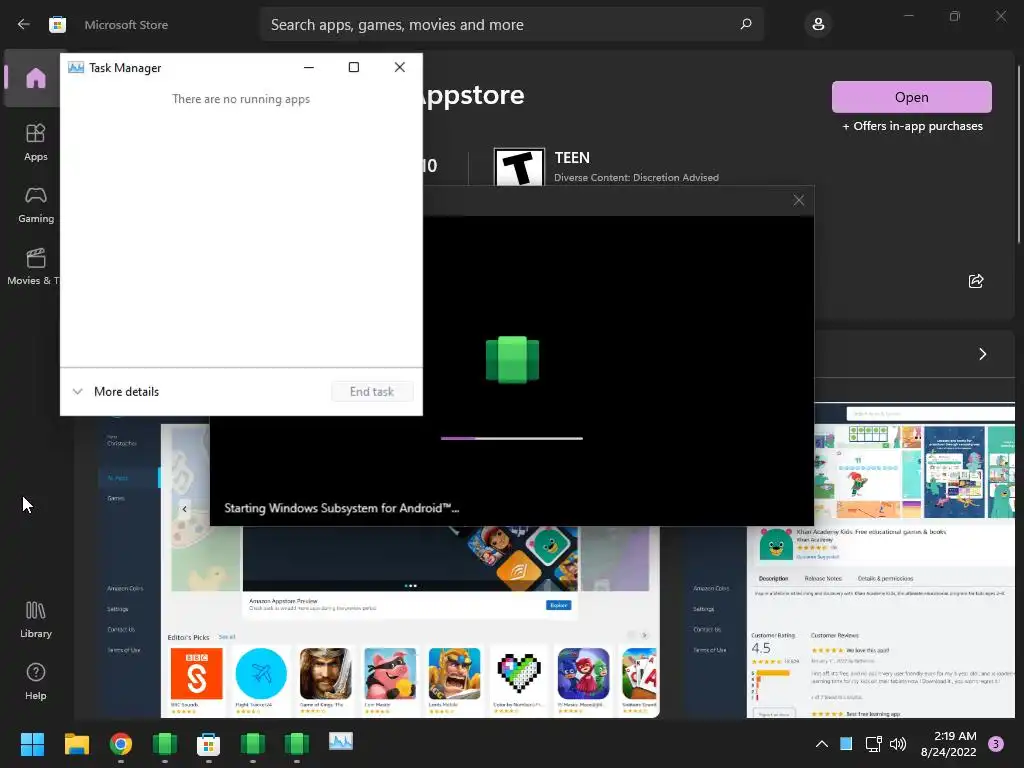Screen dimensions: 1024x768
Task: Click End task in Task Manager
Action: [x=372, y=392]
